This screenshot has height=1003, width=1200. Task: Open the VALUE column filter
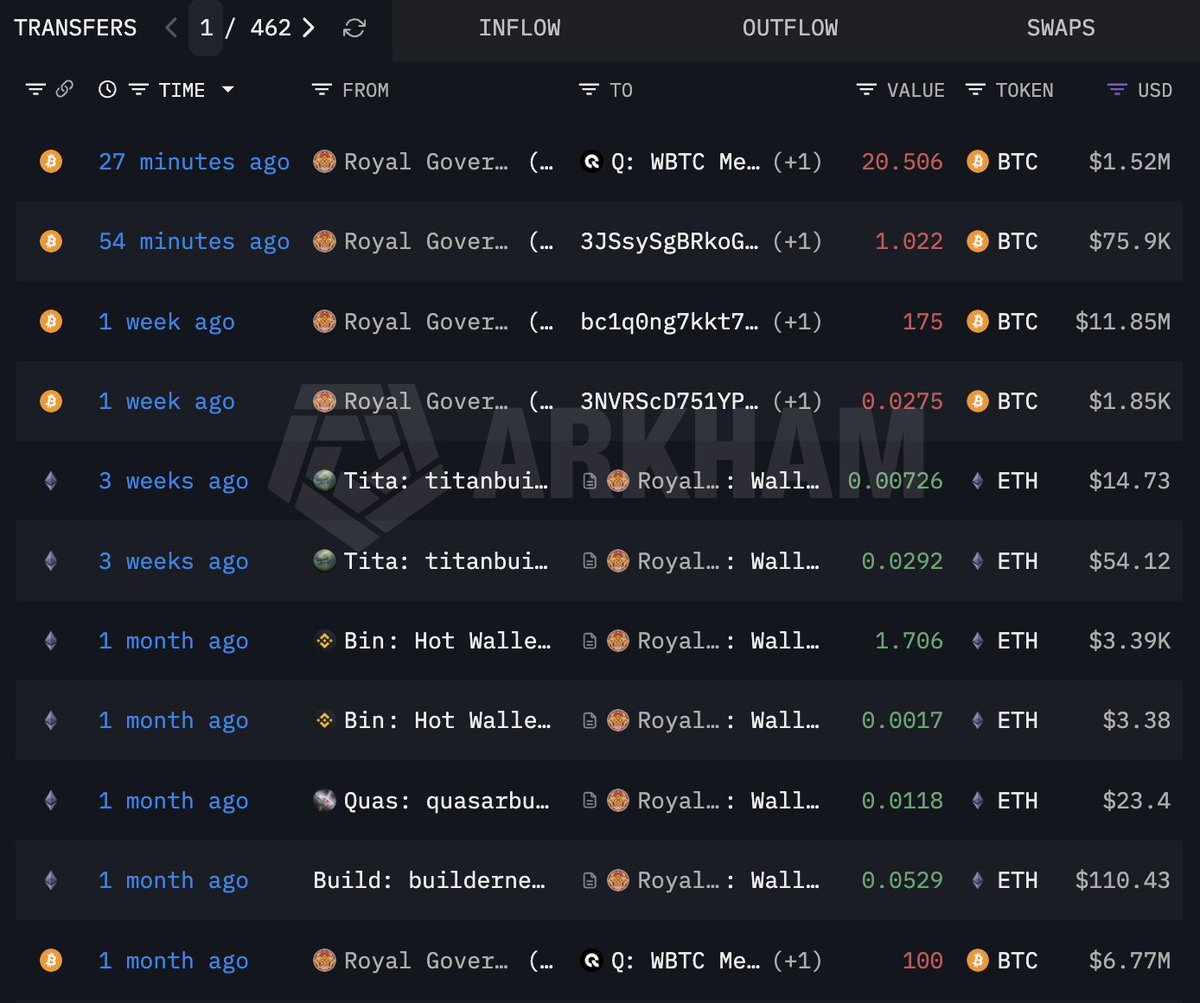click(x=866, y=90)
